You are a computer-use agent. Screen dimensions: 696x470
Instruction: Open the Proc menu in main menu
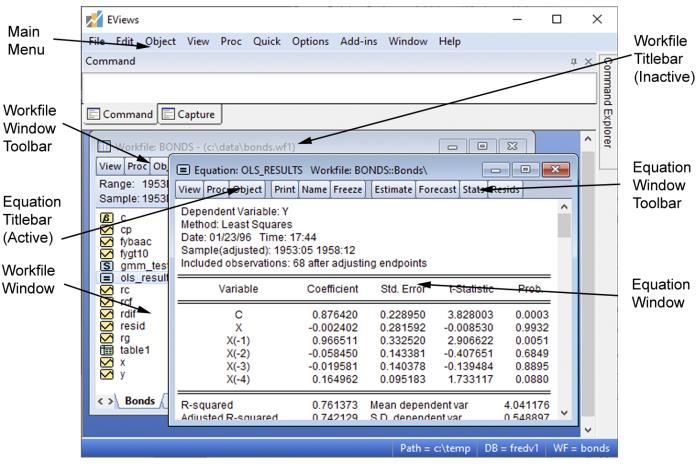coord(231,41)
